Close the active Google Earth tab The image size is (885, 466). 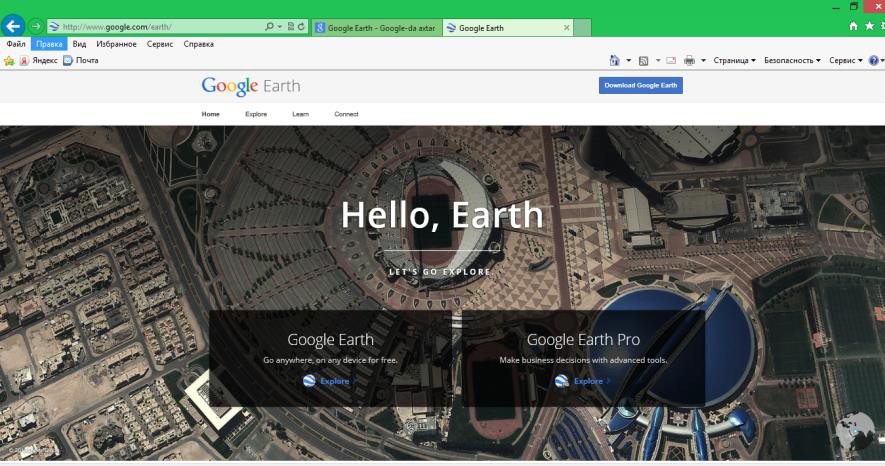567,28
